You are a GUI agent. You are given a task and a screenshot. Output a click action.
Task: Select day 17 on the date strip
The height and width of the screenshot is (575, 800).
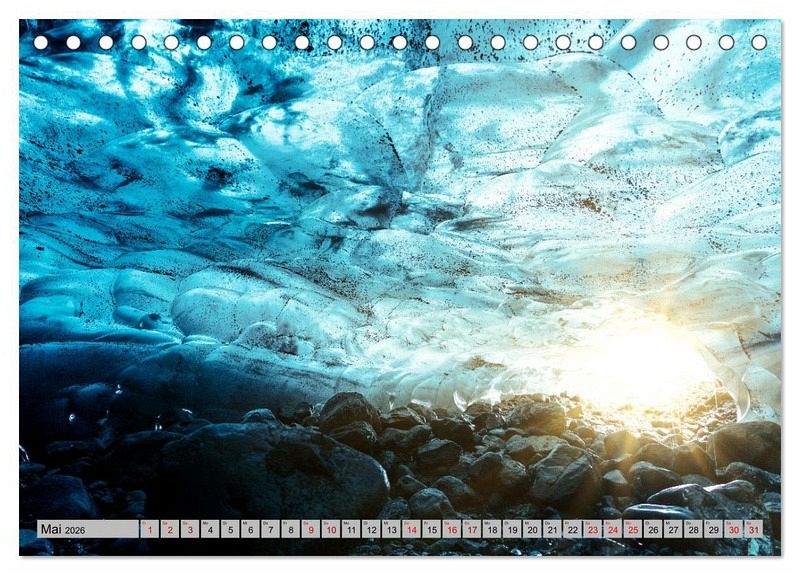(471, 529)
